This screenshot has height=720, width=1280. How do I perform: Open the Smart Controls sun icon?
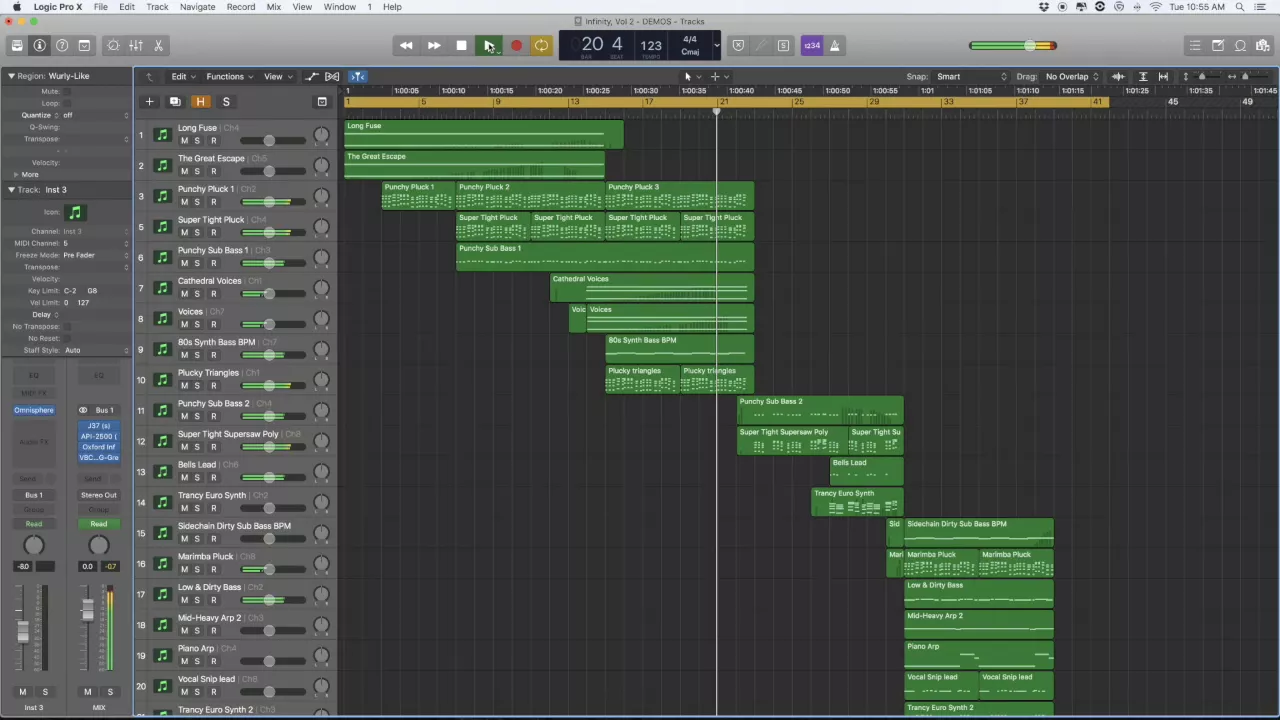point(113,45)
